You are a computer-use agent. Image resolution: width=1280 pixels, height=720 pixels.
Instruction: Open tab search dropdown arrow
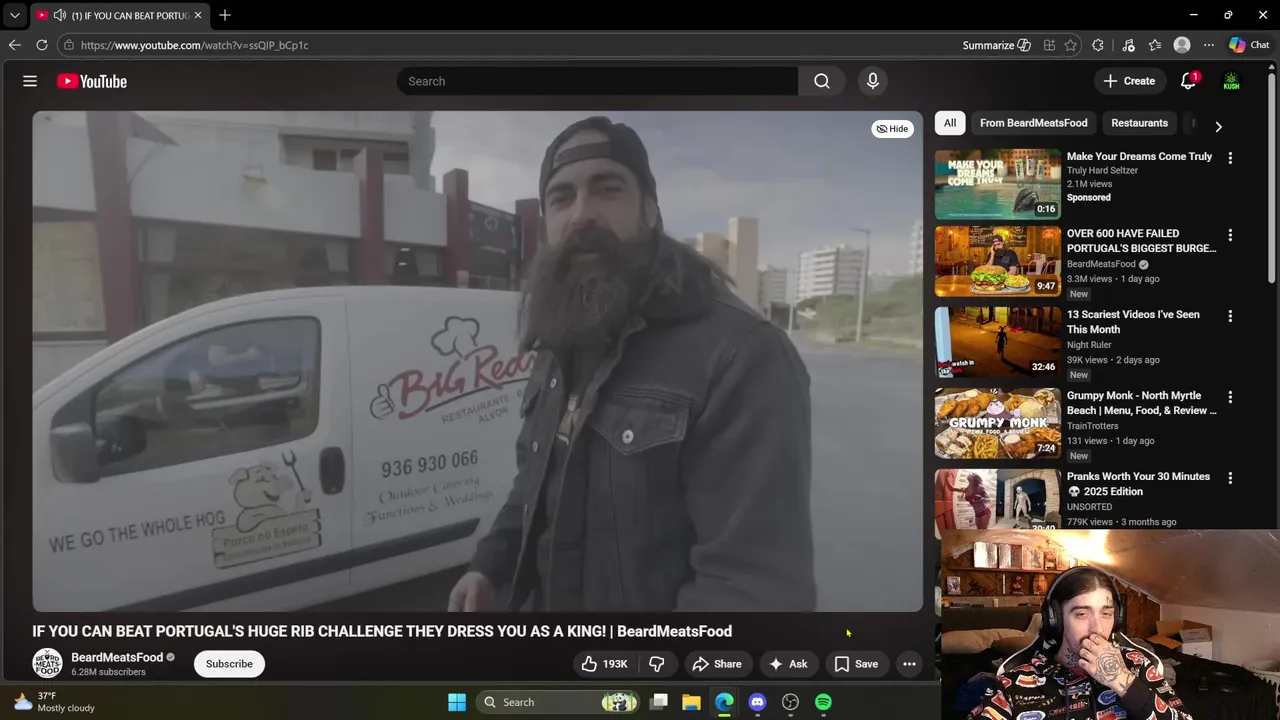point(14,15)
